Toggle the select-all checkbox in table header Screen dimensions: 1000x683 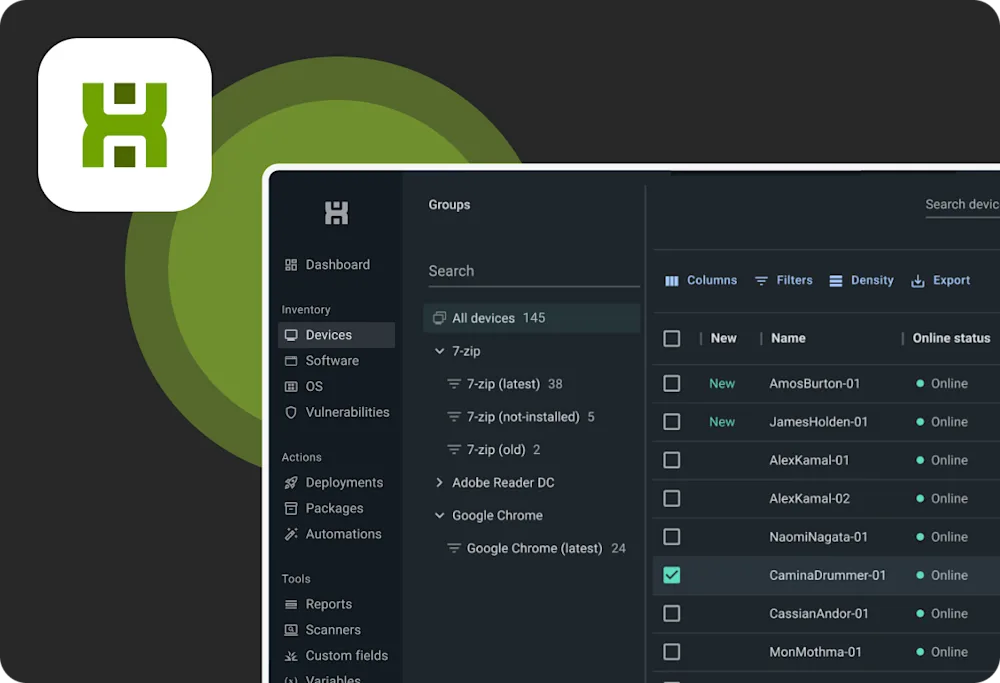(x=672, y=339)
